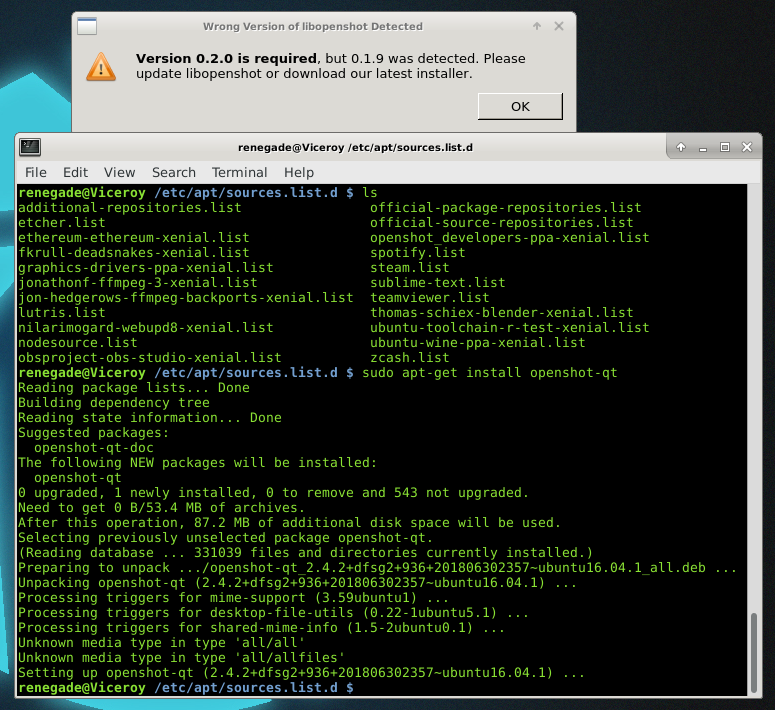Close the terminal window
This screenshot has width=775, height=710.
pyautogui.click(x=747, y=147)
